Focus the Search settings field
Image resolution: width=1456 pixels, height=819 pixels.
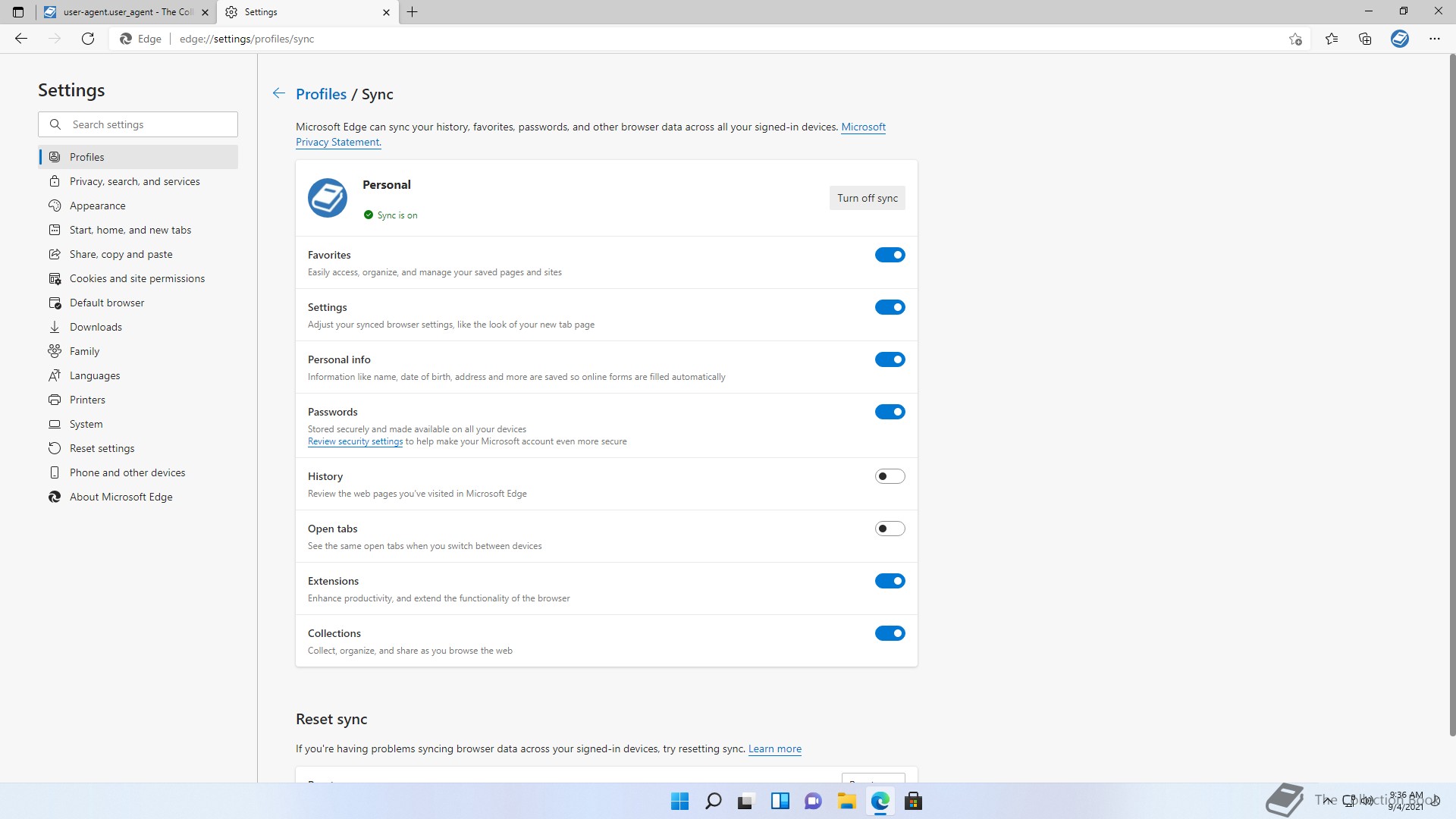click(138, 124)
